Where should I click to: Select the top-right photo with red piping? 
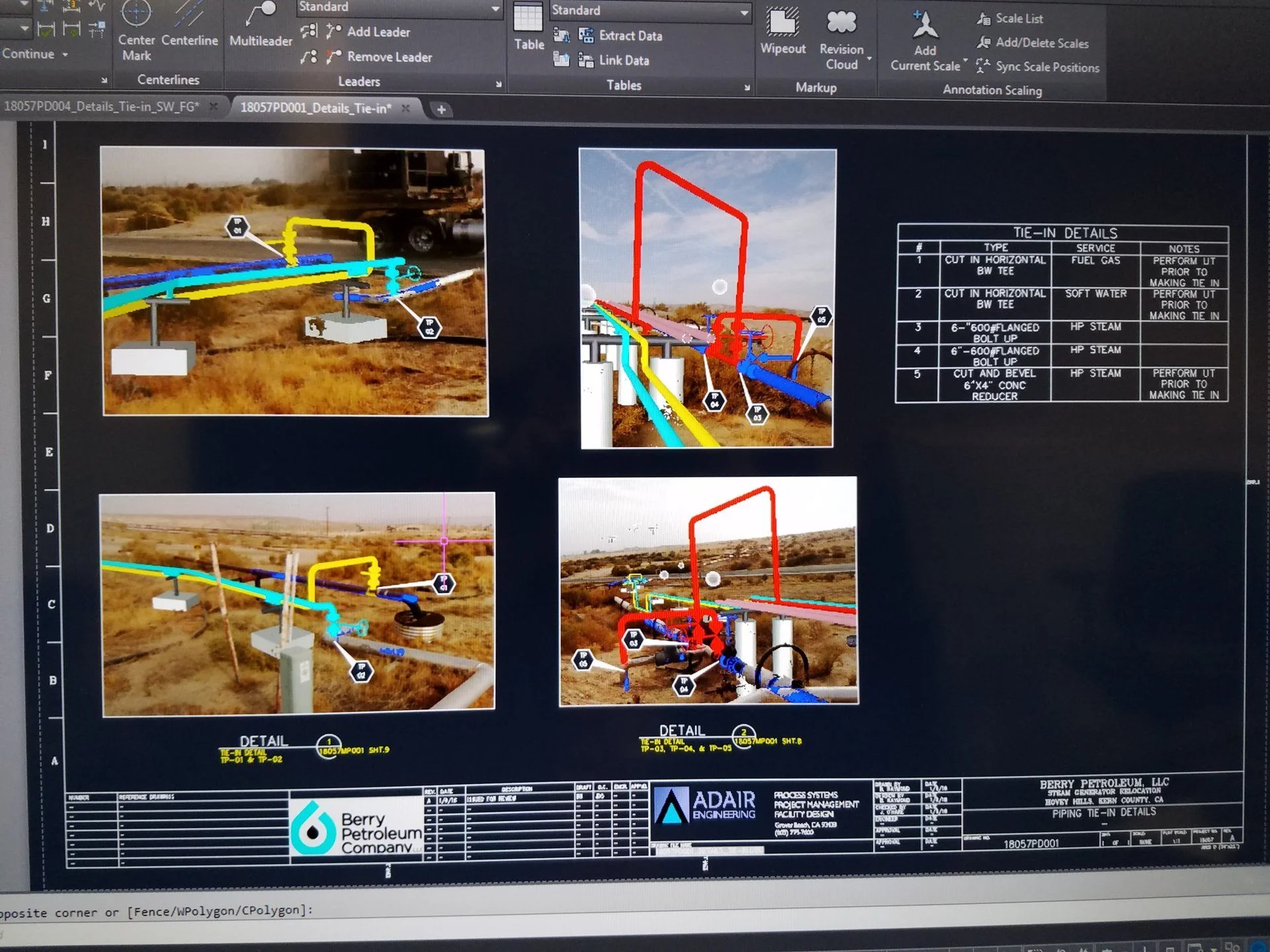[707, 299]
